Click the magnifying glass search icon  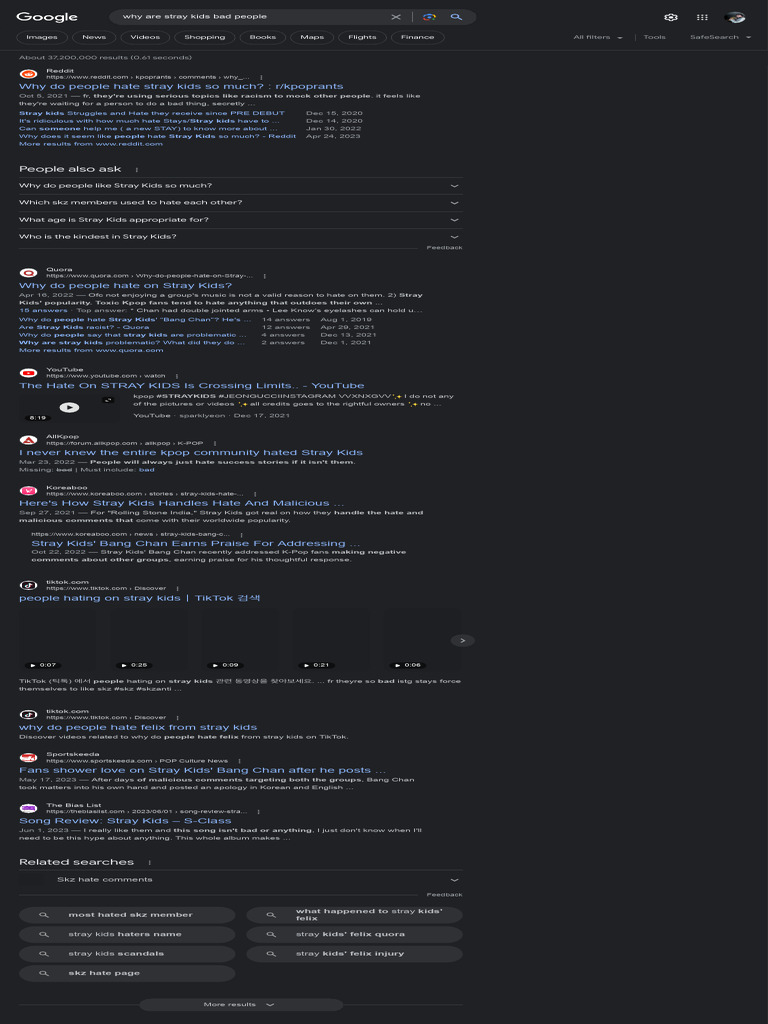pyautogui.click(x=456, y=17)
